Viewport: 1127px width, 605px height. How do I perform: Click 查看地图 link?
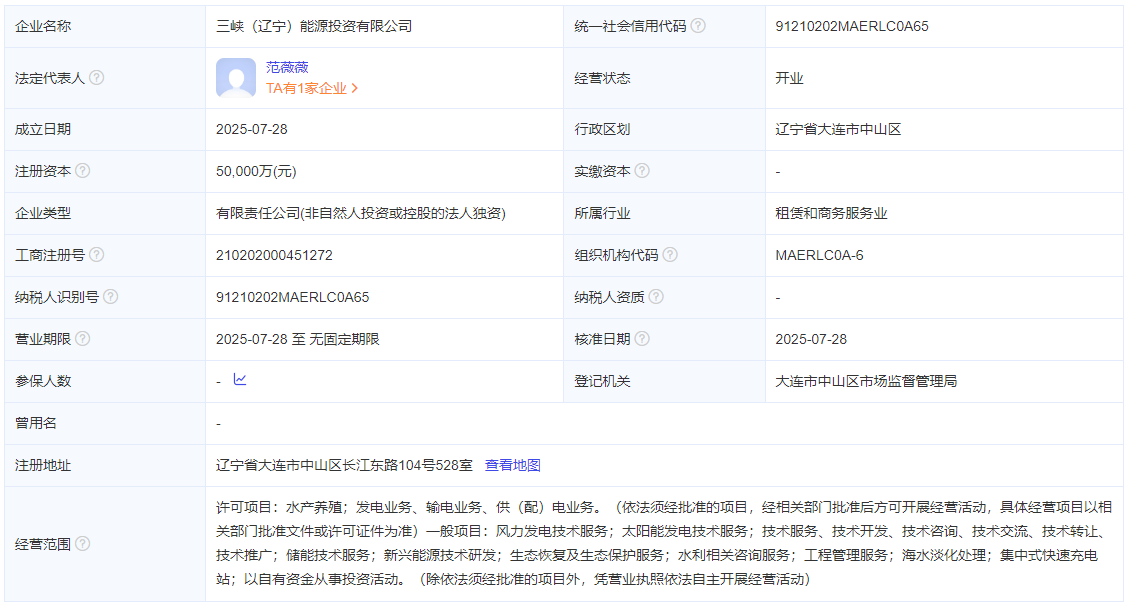coord(512,466)
